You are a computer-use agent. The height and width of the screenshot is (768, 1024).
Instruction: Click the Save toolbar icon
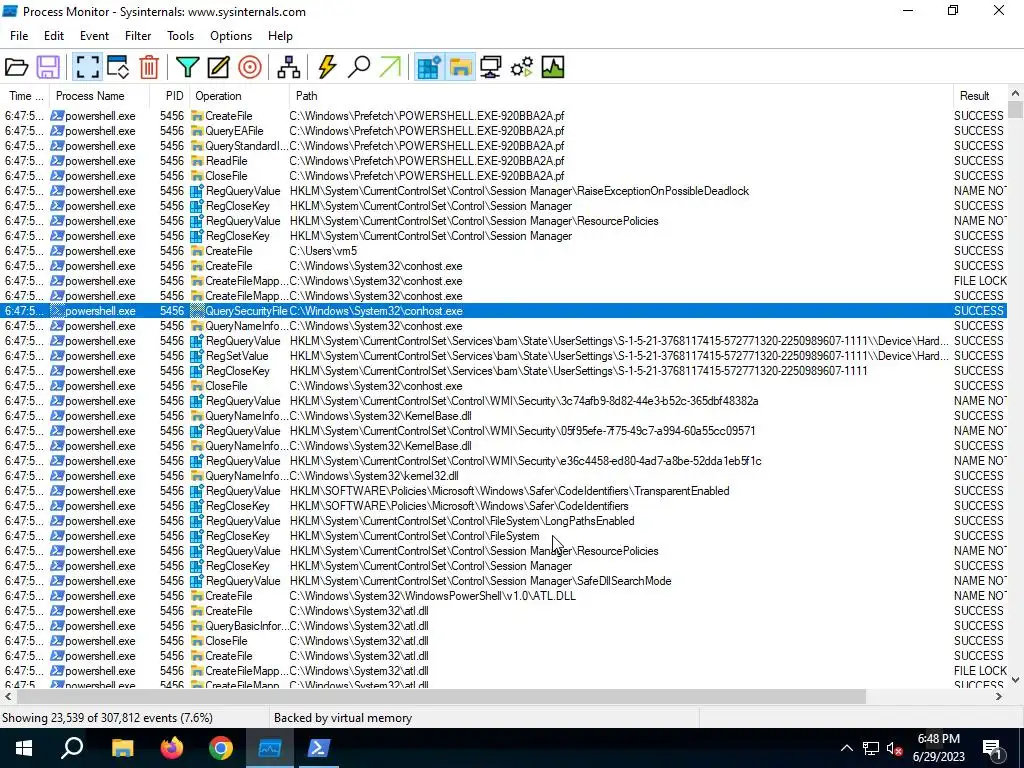[x=48, y=67]
